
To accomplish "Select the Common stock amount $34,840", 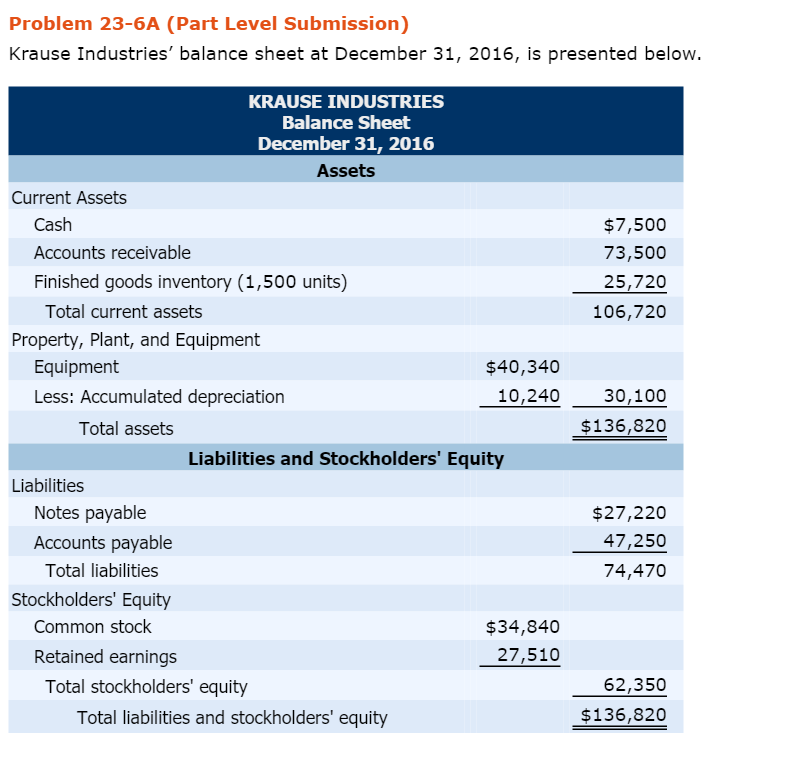I will click(522, 627).
